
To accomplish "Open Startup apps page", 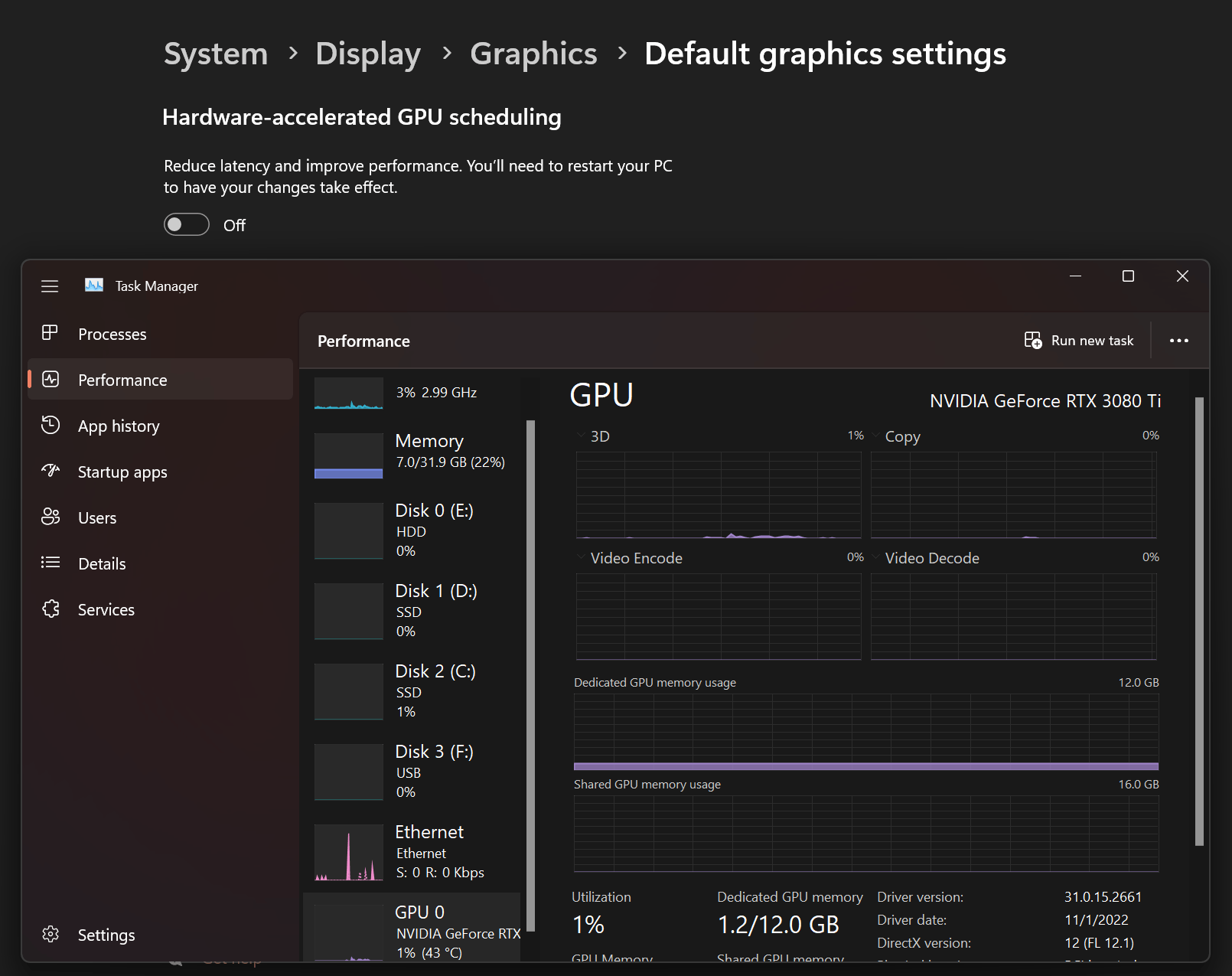I will coord(122,472).
